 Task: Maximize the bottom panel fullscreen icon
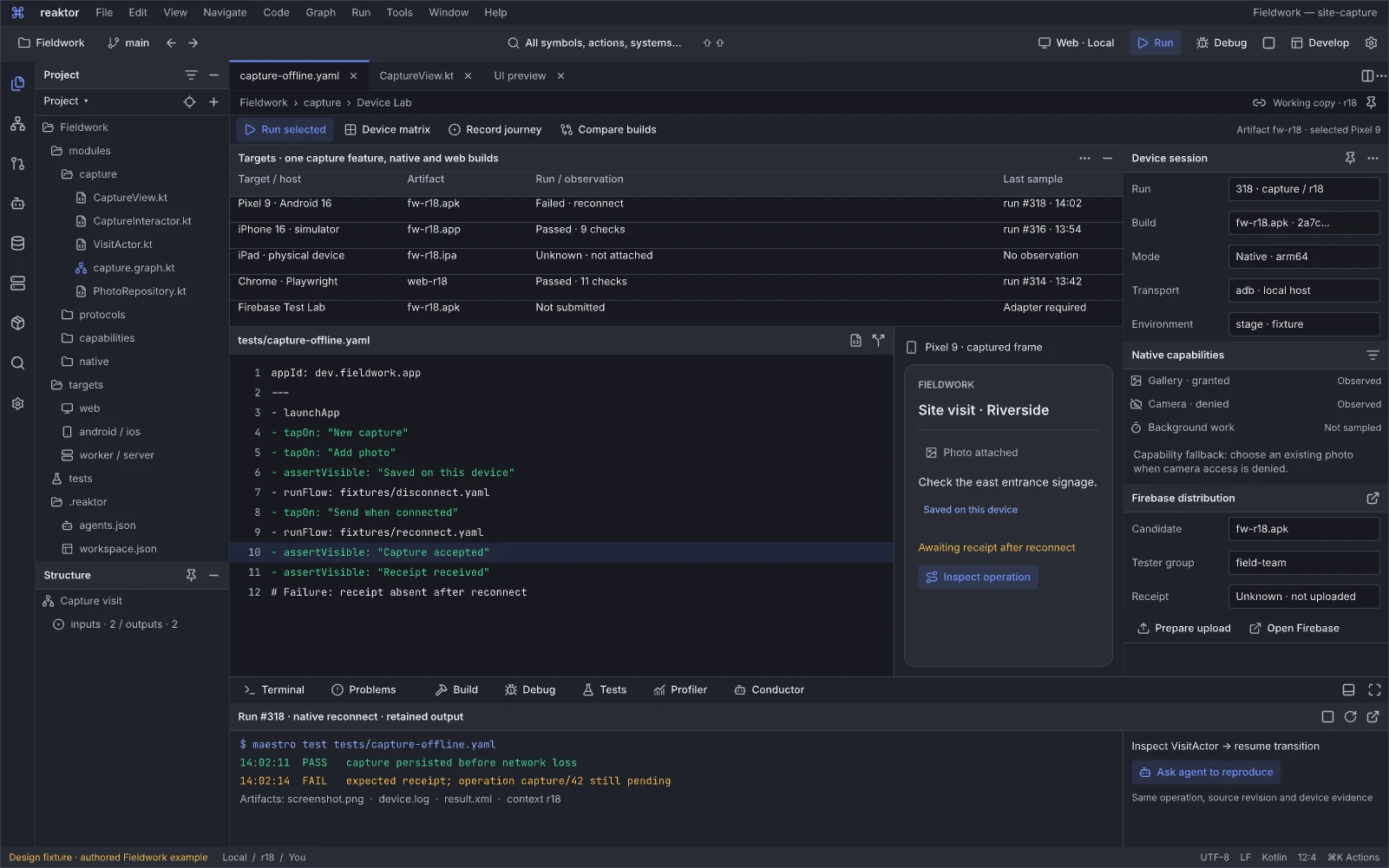click(1374, 689)
